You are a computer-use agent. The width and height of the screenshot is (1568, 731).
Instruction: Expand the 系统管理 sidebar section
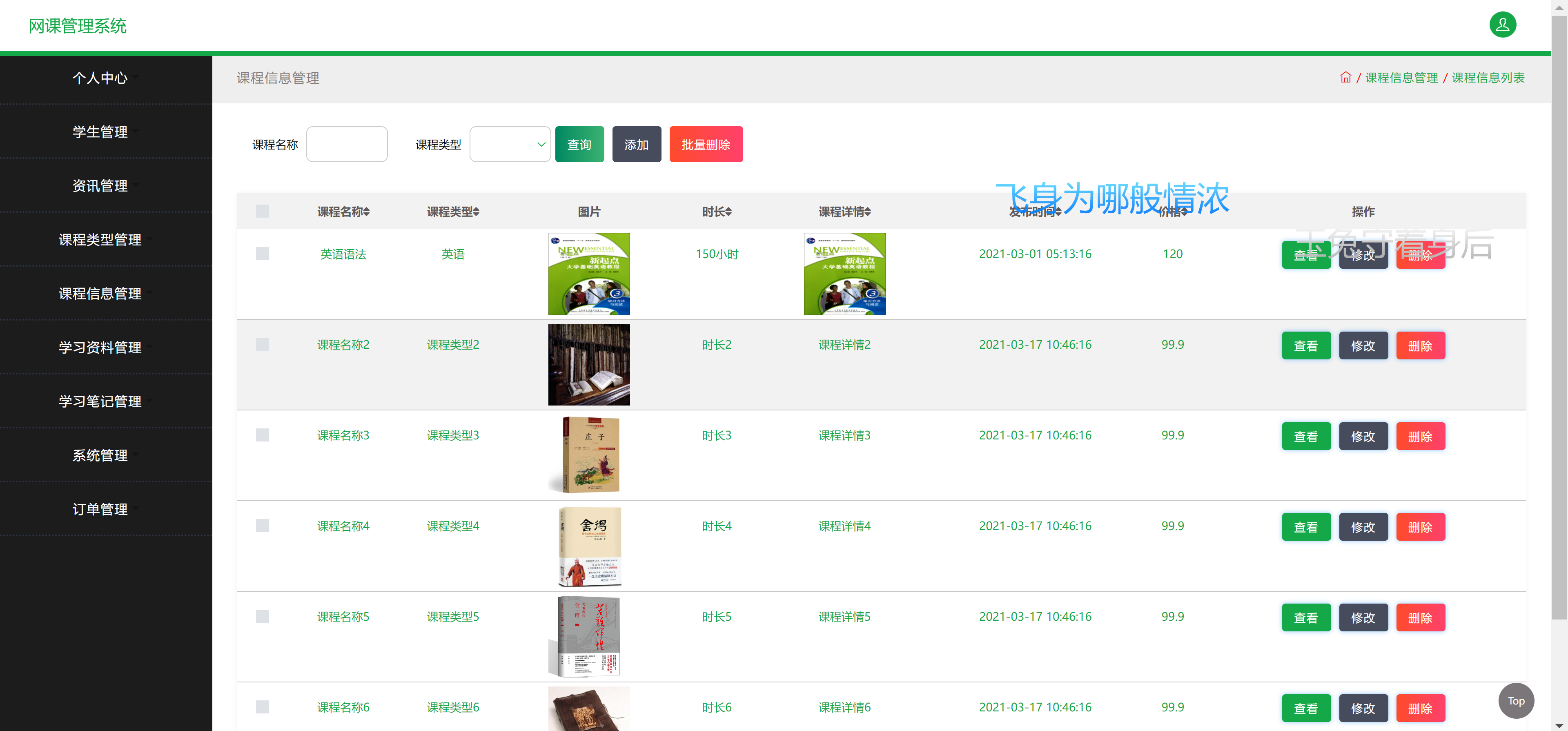click(100, 455)
